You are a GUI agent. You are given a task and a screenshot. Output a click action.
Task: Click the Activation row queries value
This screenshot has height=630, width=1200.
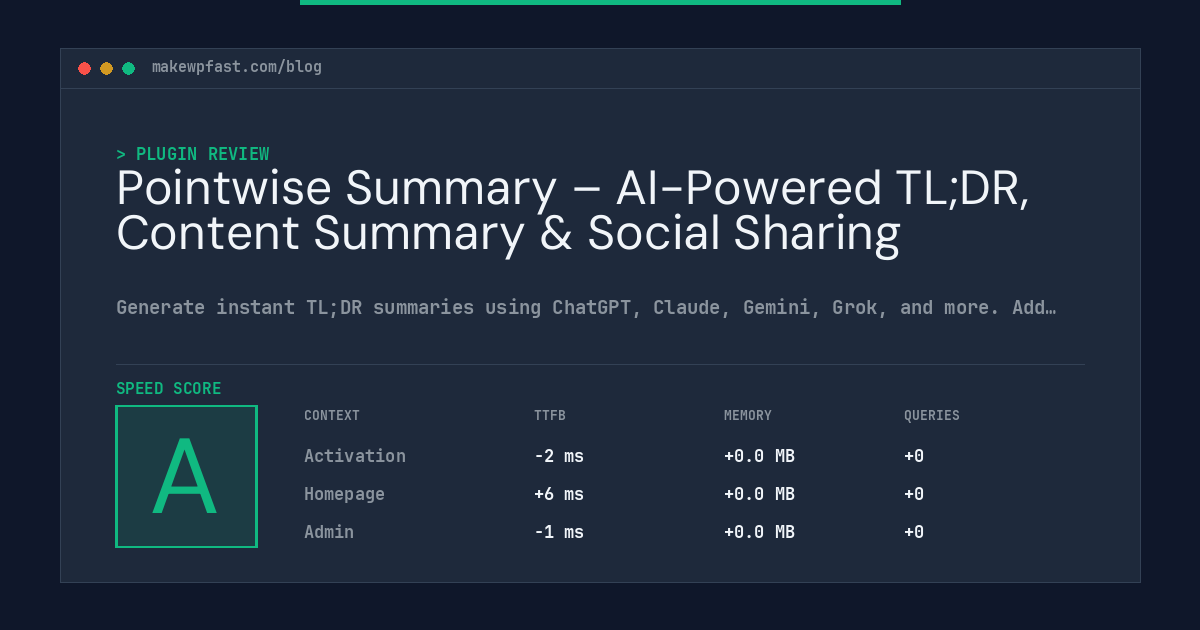[914, 456]
